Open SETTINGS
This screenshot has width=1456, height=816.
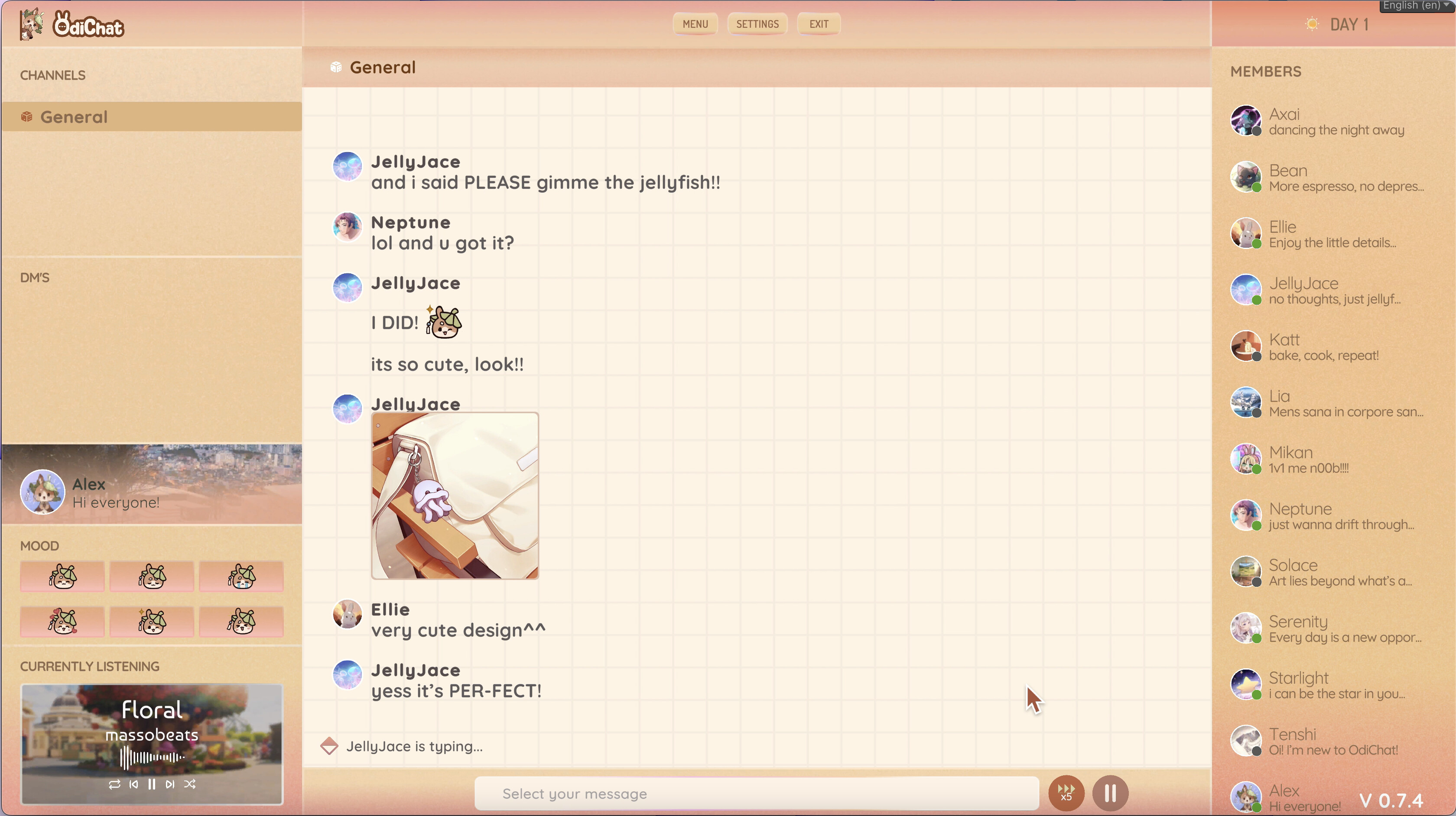[x=757, y=24]
